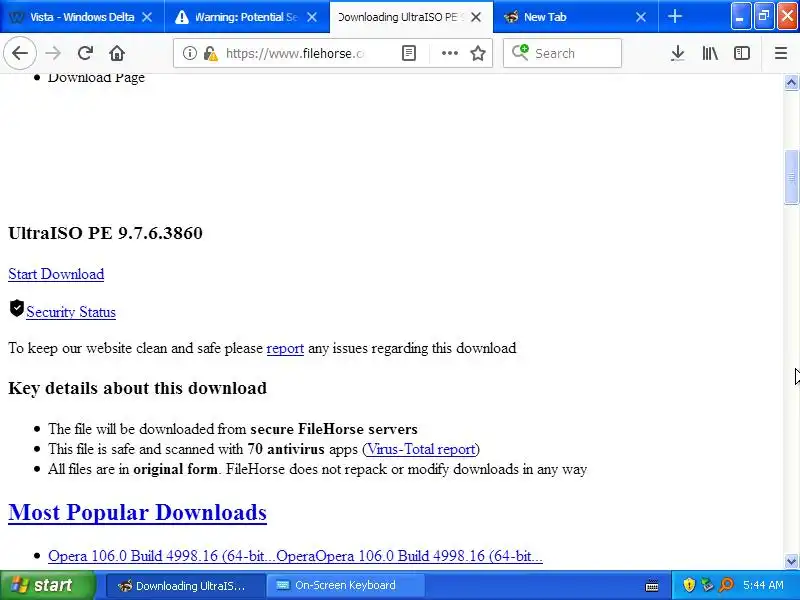Image resolution: width=800 pixels, height=600 pixels.
Task: Reload the current page
Action: pyautogui.click(x=85, y=53)
